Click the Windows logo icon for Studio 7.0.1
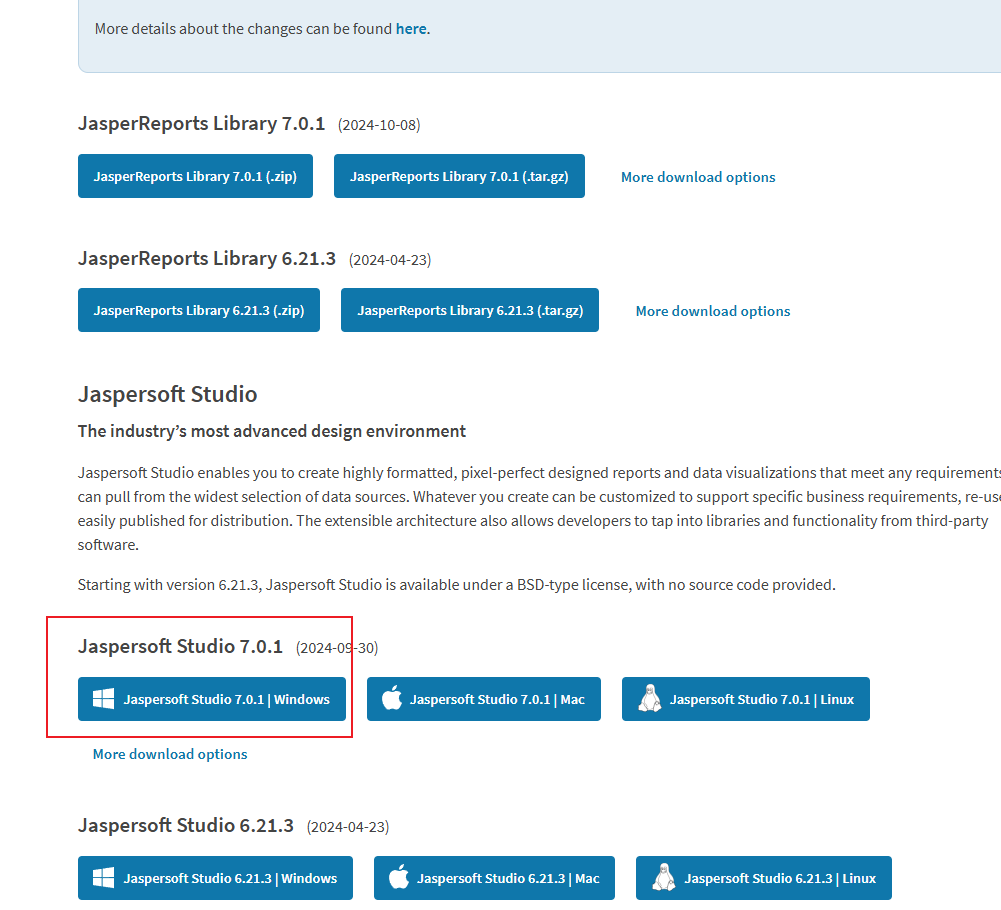 [103, 699]
